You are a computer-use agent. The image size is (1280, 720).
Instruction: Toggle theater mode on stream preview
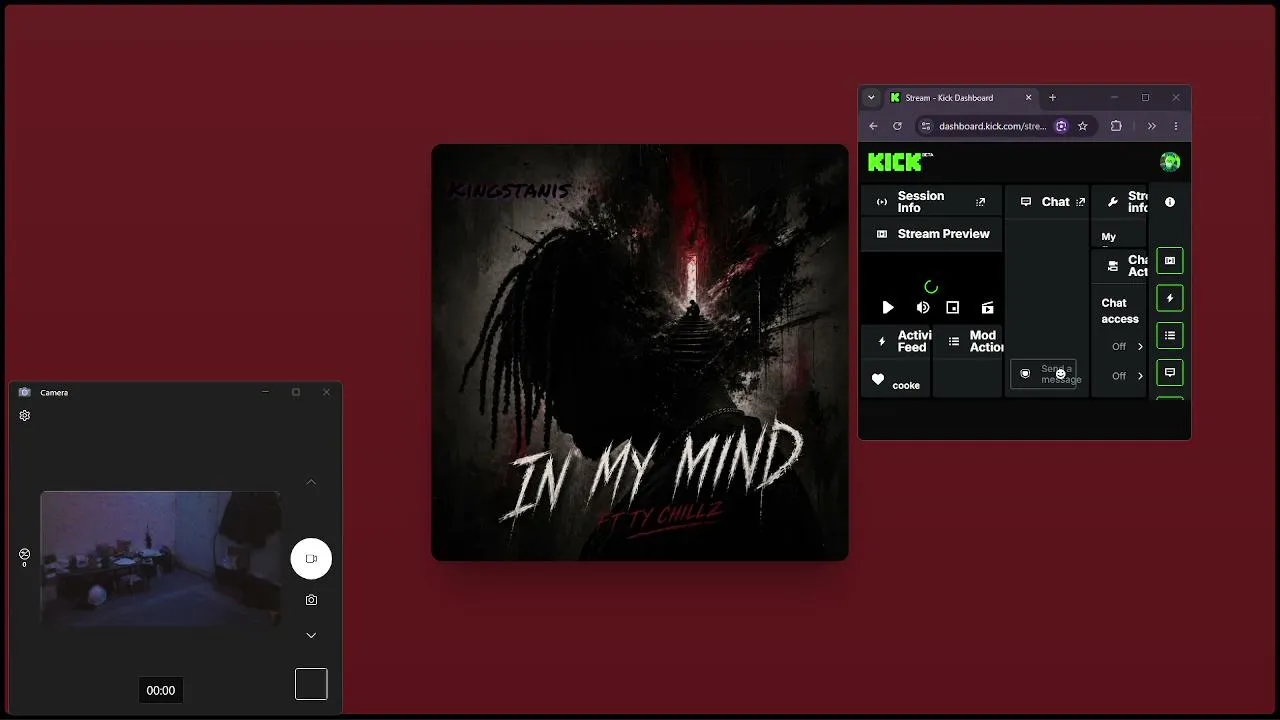[987, 308]
